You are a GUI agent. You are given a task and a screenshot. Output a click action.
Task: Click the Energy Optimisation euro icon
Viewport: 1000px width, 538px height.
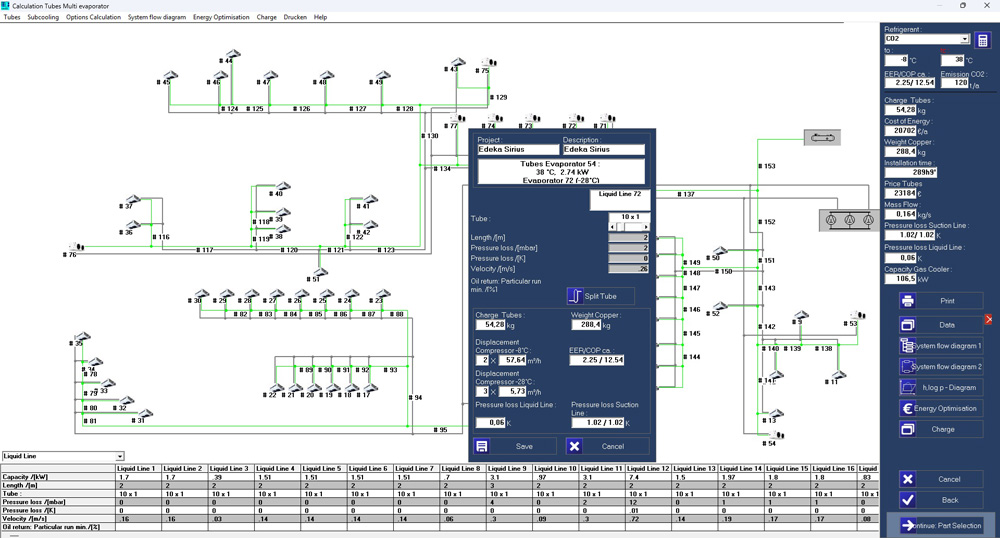pyautogui.click(x=908, y=408)
